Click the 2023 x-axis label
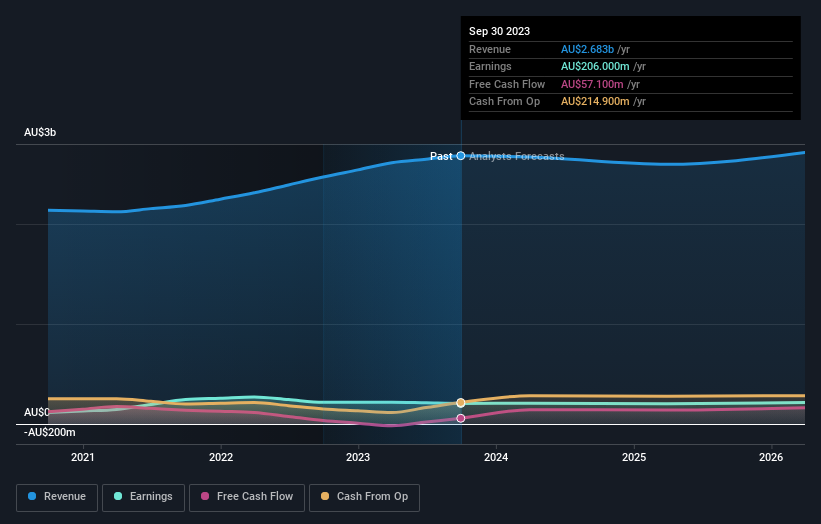This screenshot has width=821, height=524. coord(358,458)
